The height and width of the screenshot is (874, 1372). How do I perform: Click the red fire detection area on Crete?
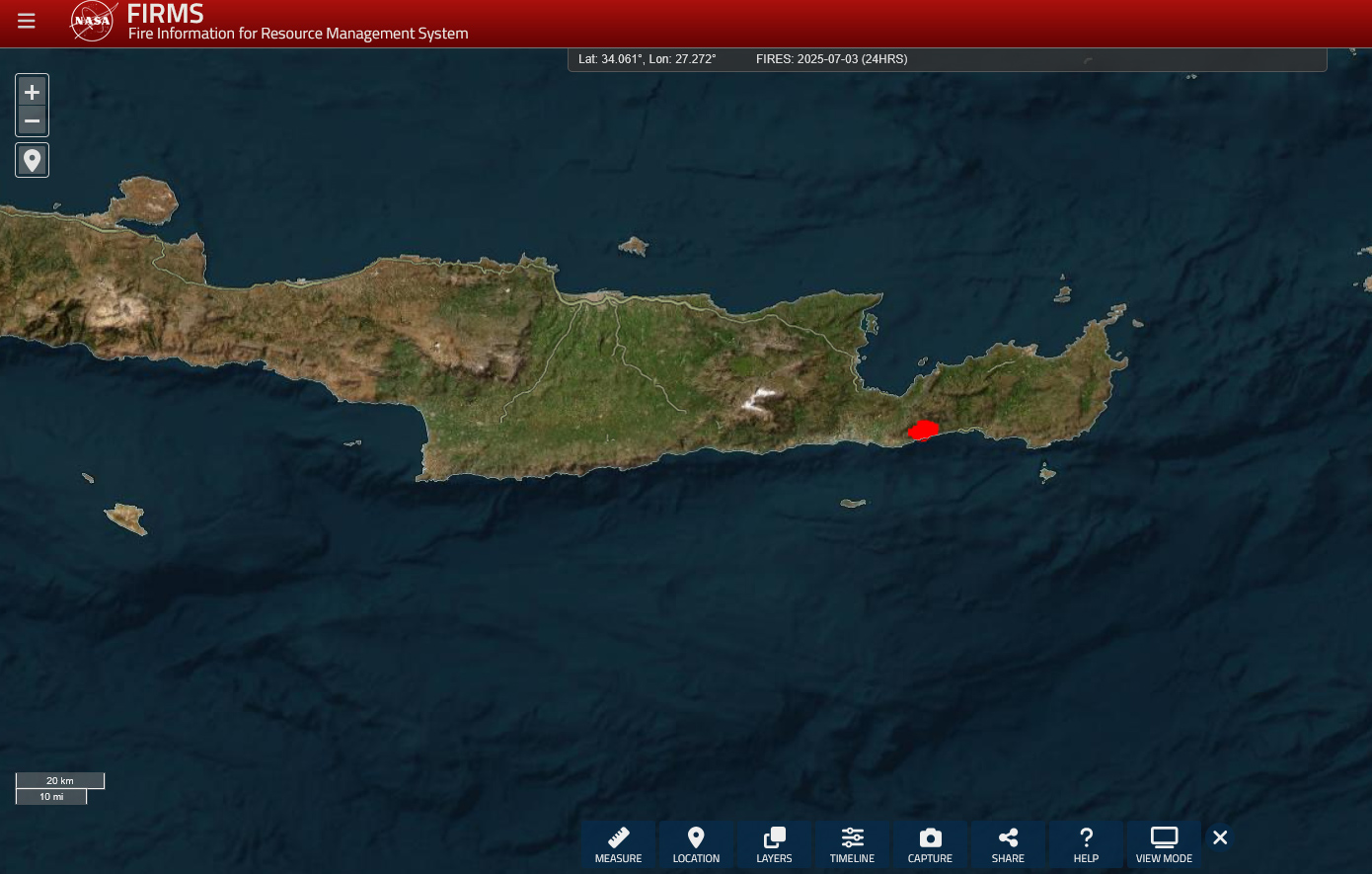pyautogui.click(x=923, y=430)
